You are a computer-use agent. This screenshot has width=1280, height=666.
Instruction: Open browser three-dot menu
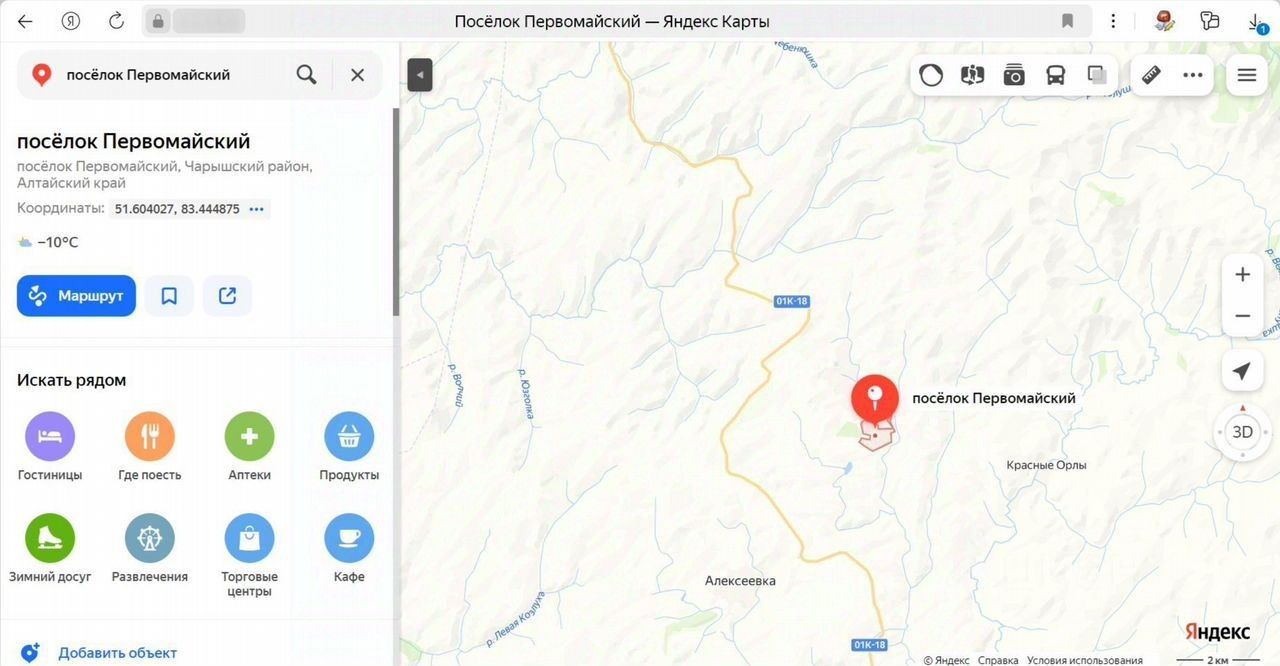(x=1113, y=21)
